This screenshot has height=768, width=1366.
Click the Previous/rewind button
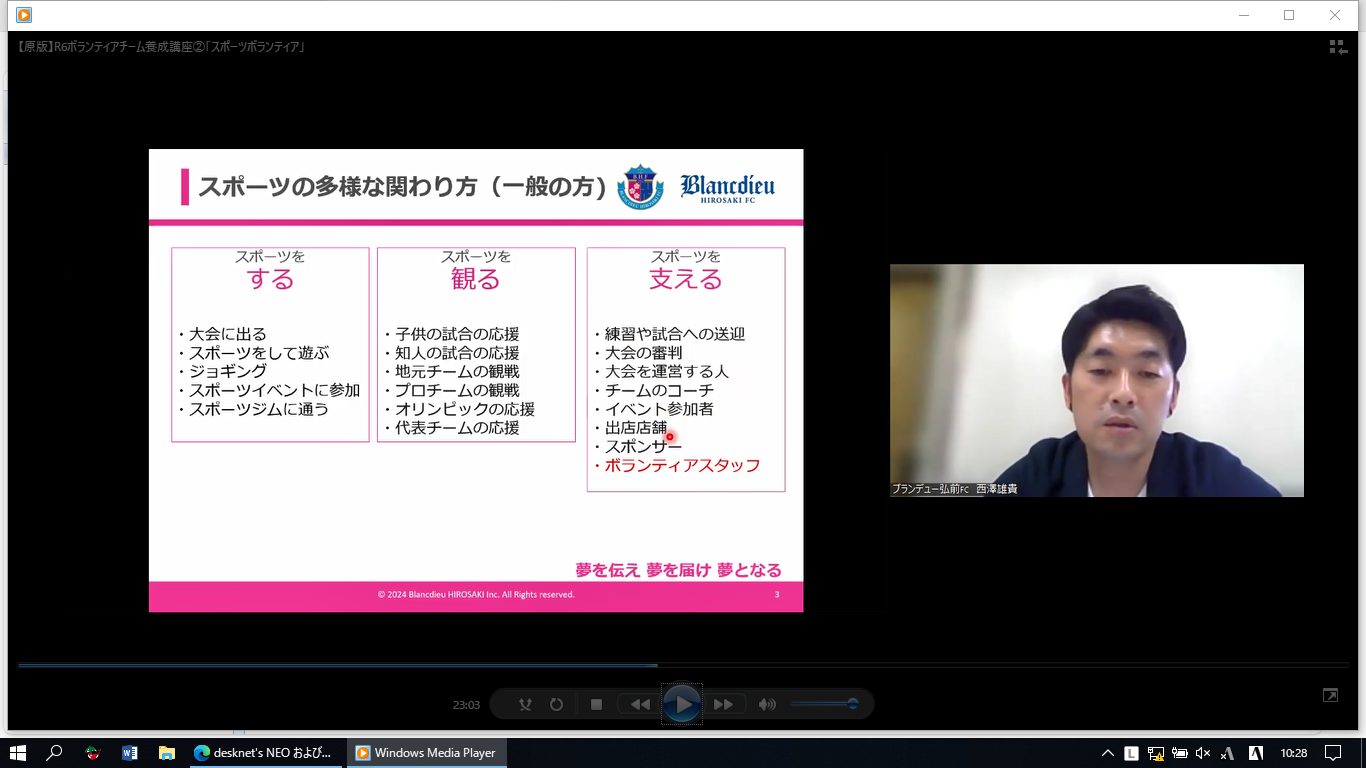(639, 704)
